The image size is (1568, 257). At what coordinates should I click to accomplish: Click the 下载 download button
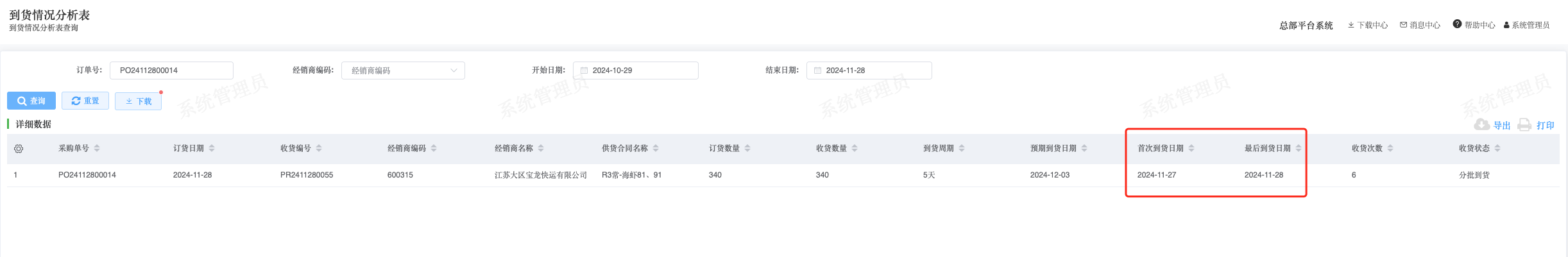coord(138,101)
